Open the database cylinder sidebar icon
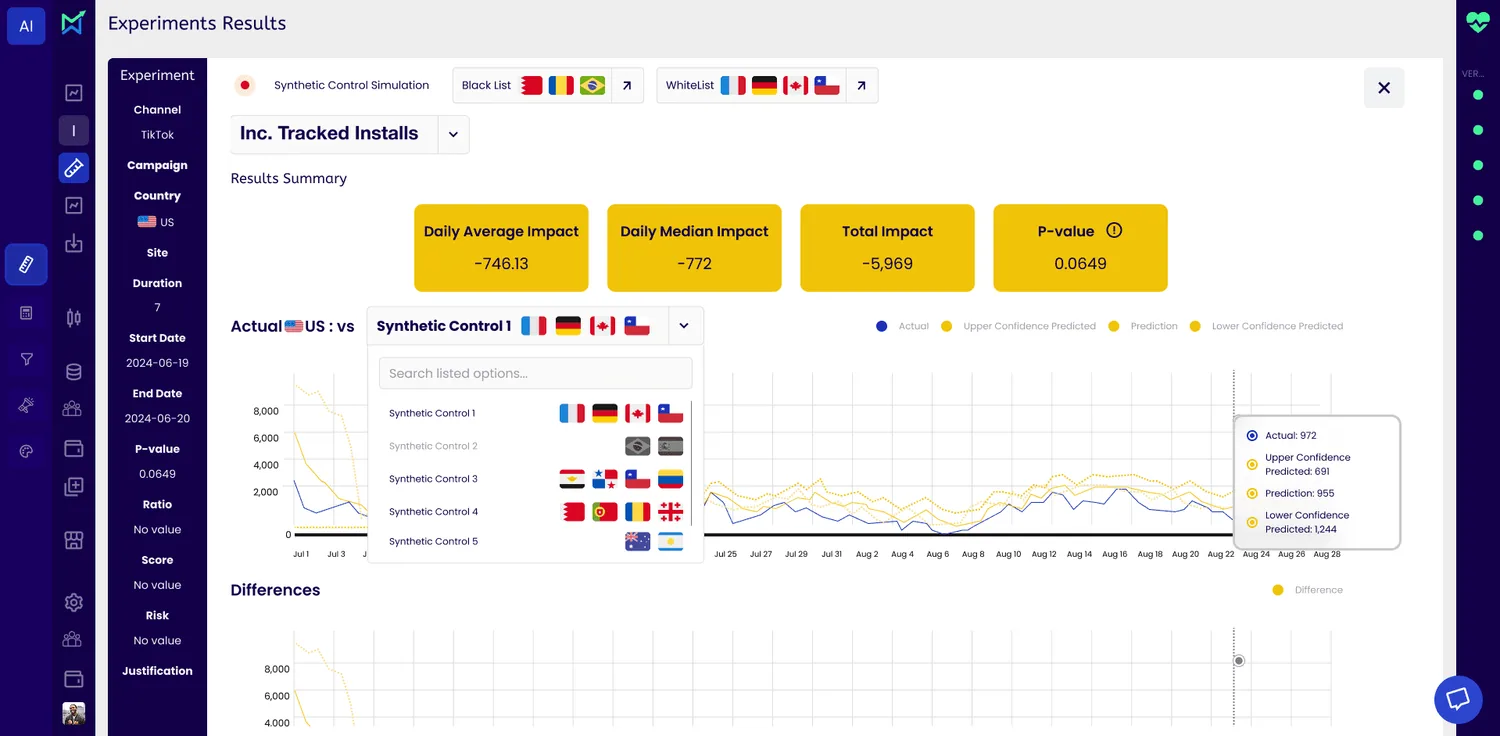 73,372
